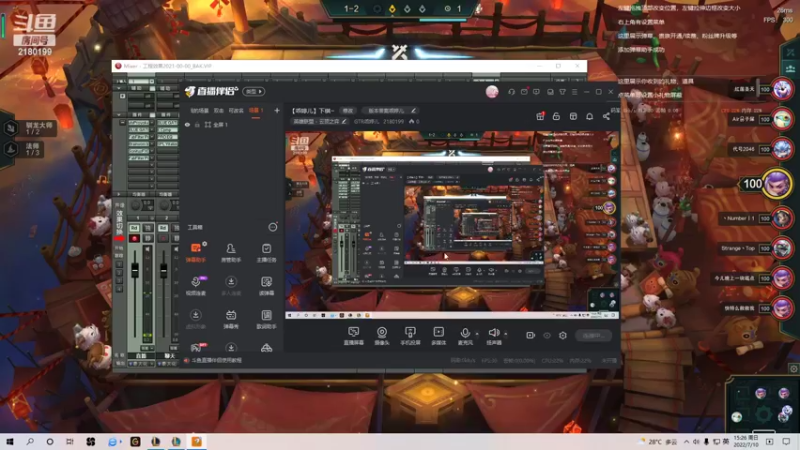Add a 摄像头 camera source
Screen dimensions: 800x450
click(382, 336)
